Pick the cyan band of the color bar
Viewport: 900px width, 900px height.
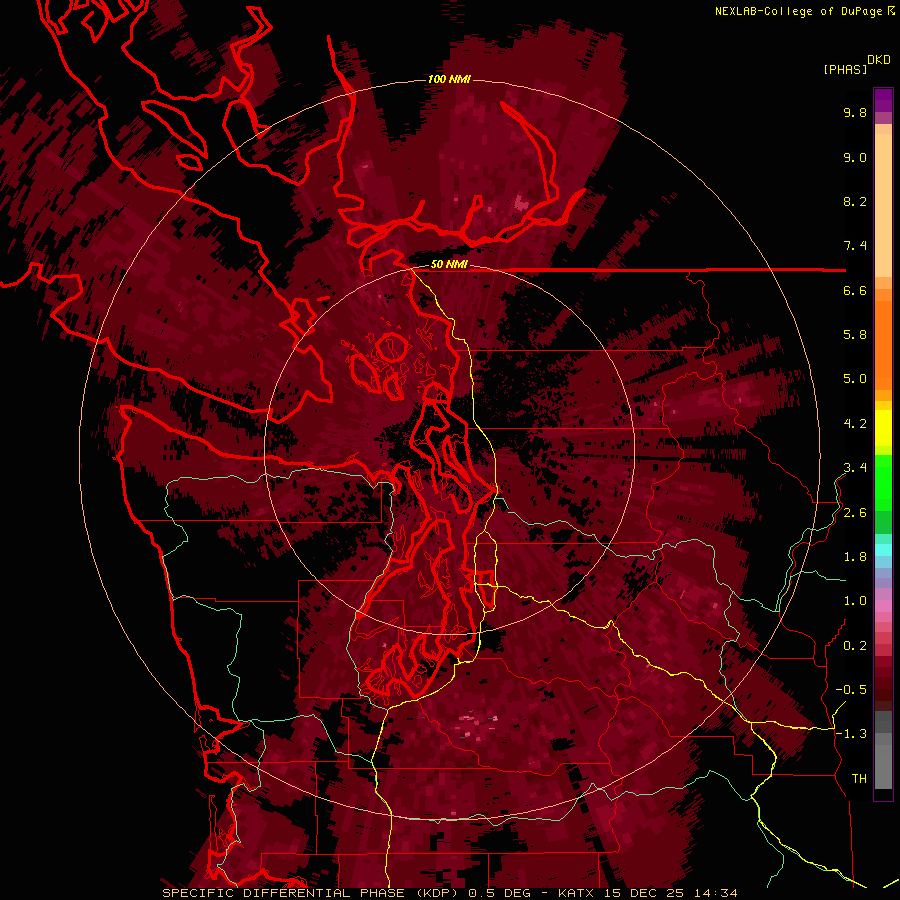pyautogui.click(x=883, y=549)
